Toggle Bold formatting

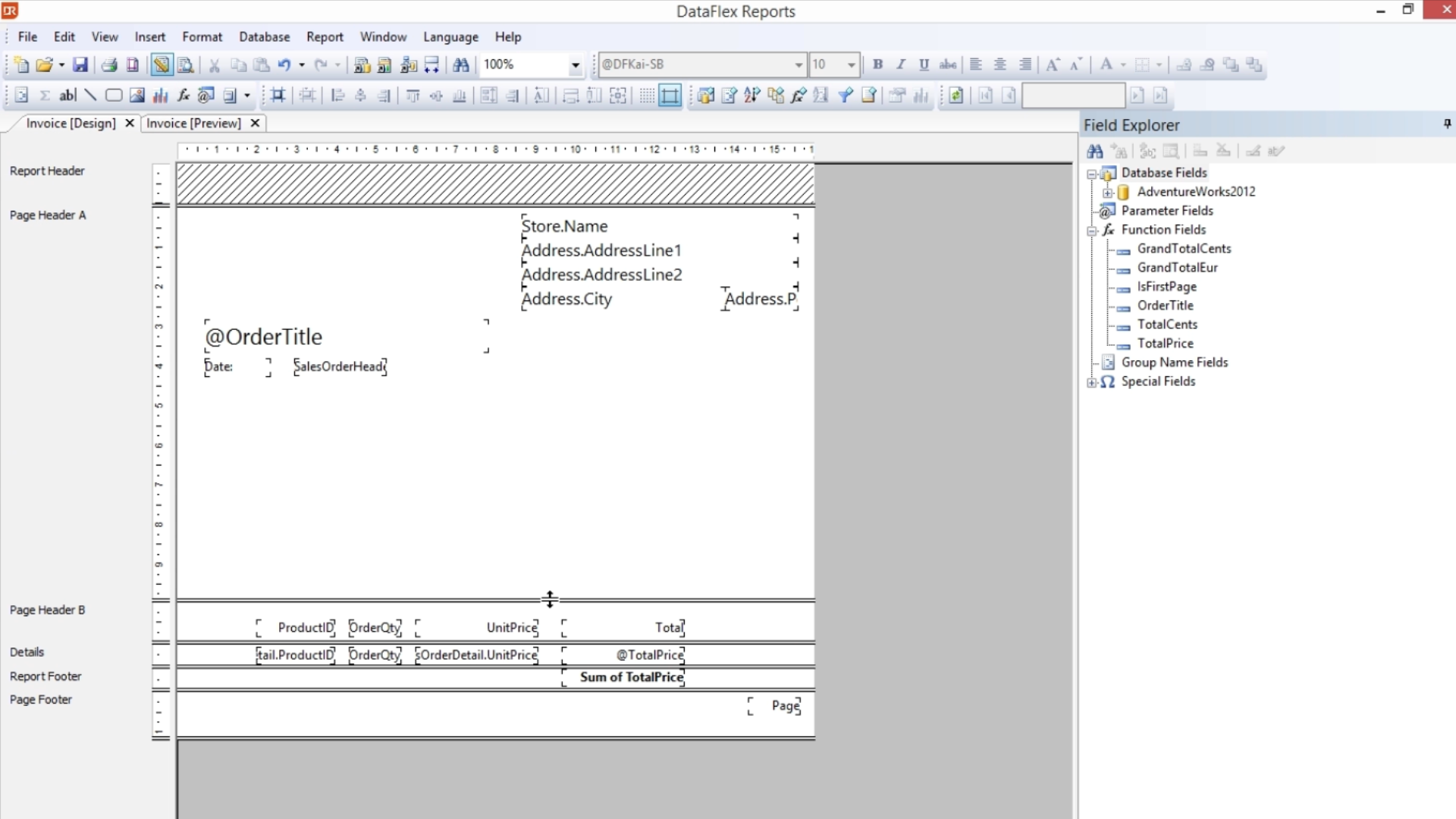pyautogui.click(x=877, y=64)
